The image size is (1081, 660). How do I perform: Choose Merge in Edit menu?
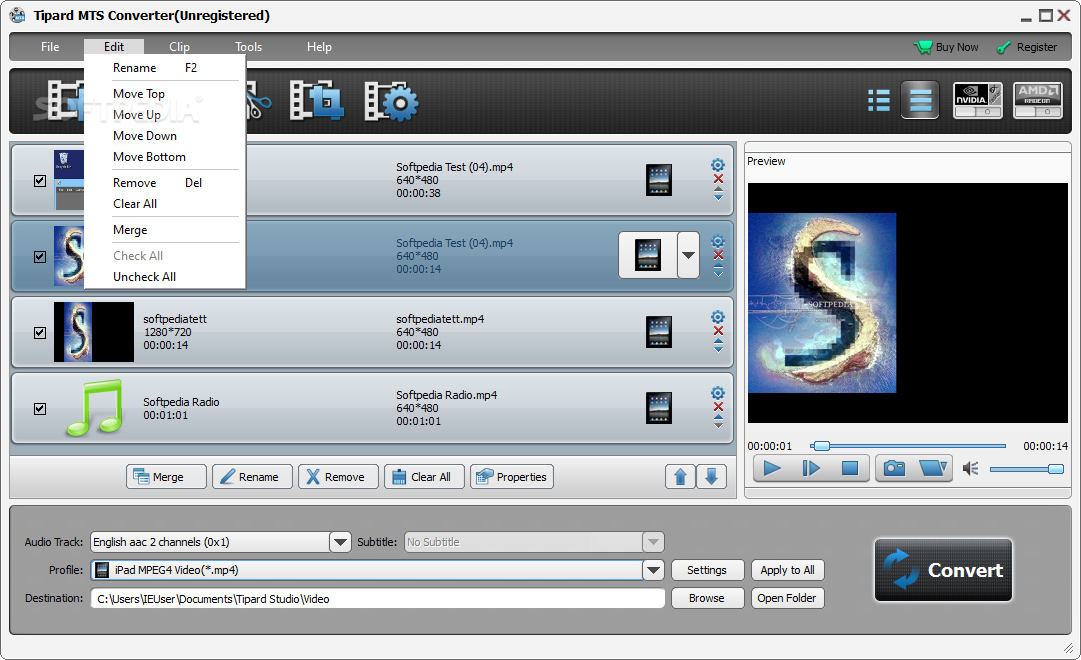[x=165, y=230]
